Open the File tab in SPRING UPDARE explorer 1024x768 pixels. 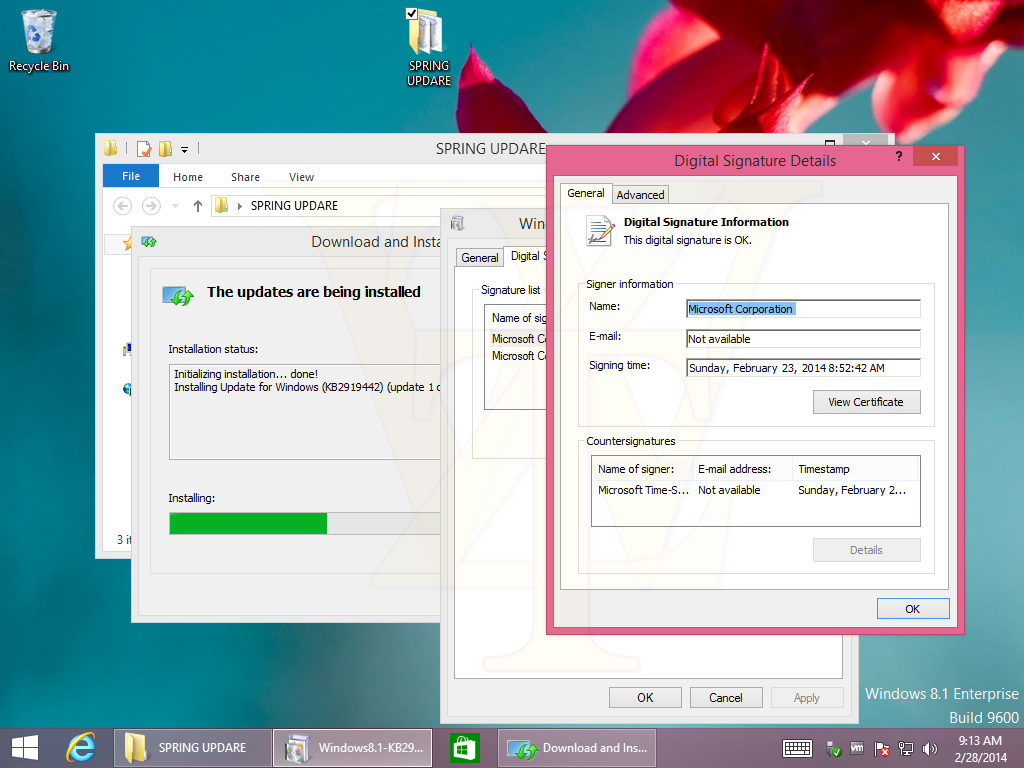pyautogui.click(x=131, y=176)
